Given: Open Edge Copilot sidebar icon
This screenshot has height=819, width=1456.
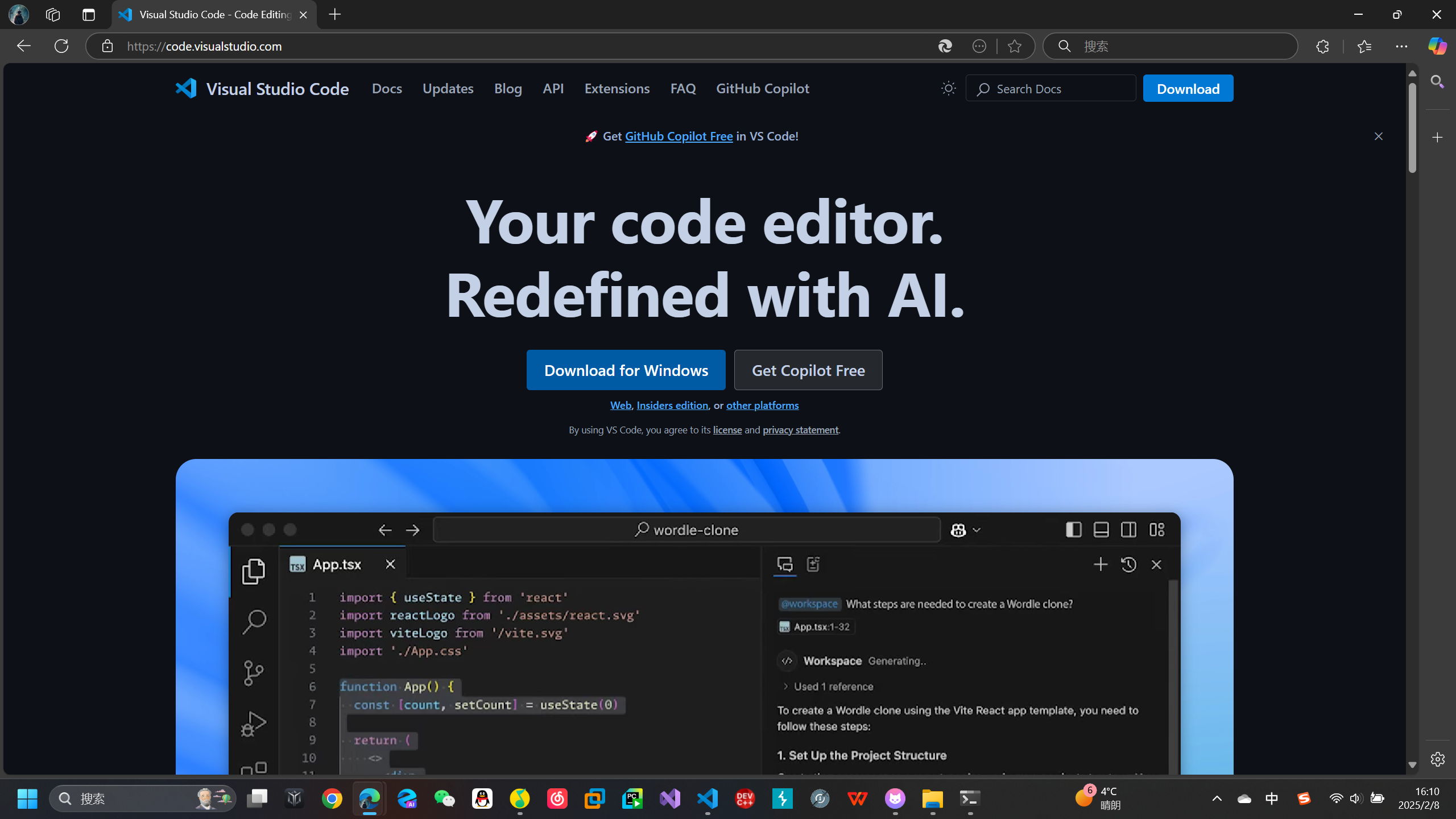Looking at the screenshot, I should click(1437, 46).
